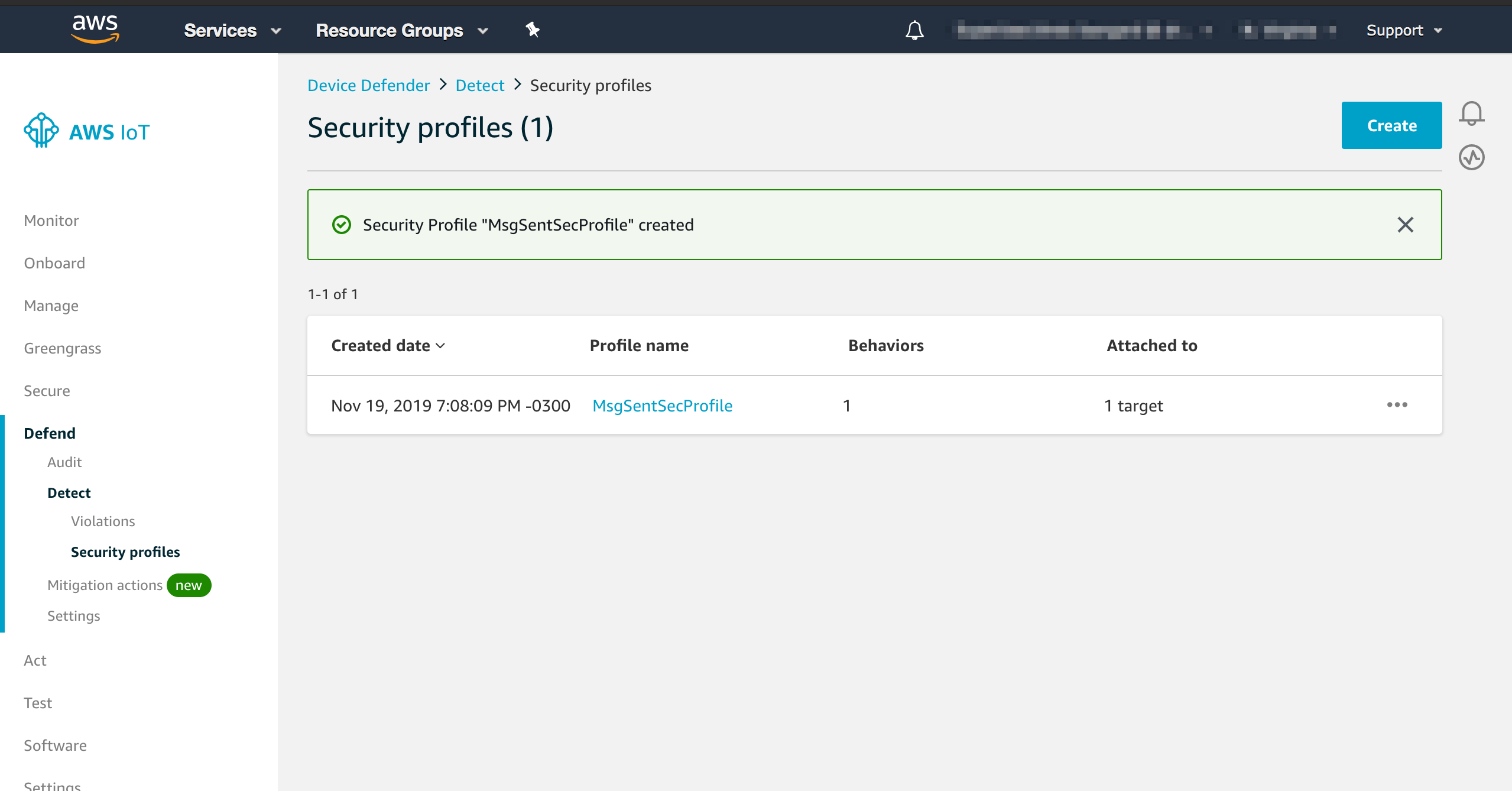
Task: Open the MsgSentSecProfile profile link
Action: click(662, 406)
